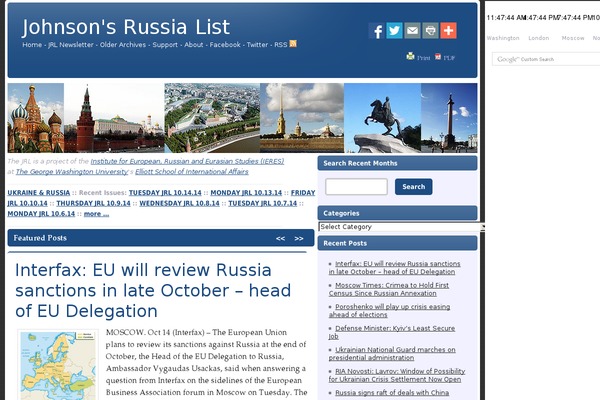
Task: Open MONDAY JRL 10.13.14 issue
Action: click(x=246, y=193)
